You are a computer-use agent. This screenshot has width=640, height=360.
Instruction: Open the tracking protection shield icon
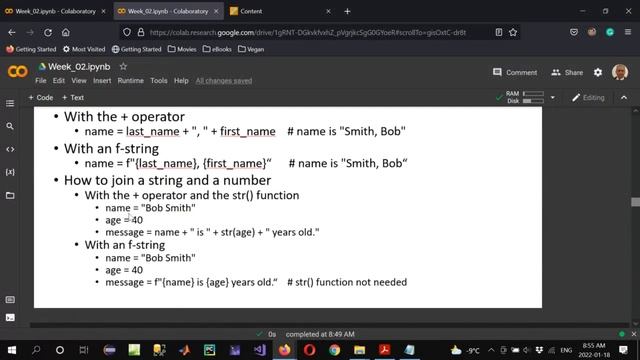127,32
